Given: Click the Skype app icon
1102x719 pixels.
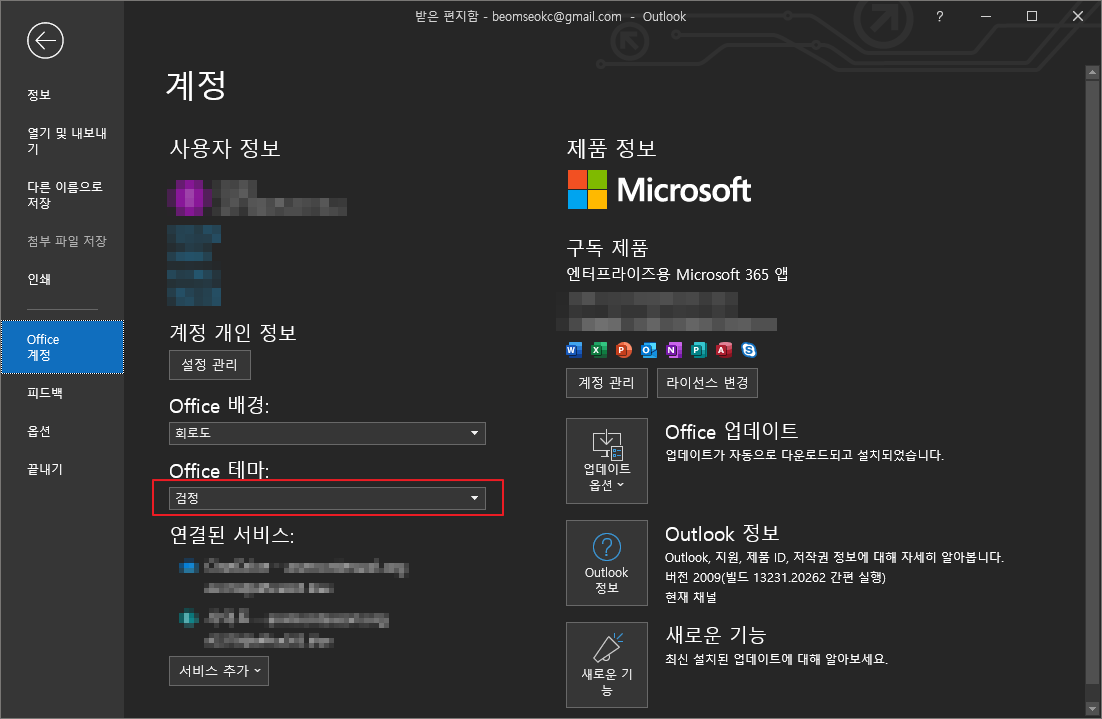Looking at the screenshot, I should [749, 349].
